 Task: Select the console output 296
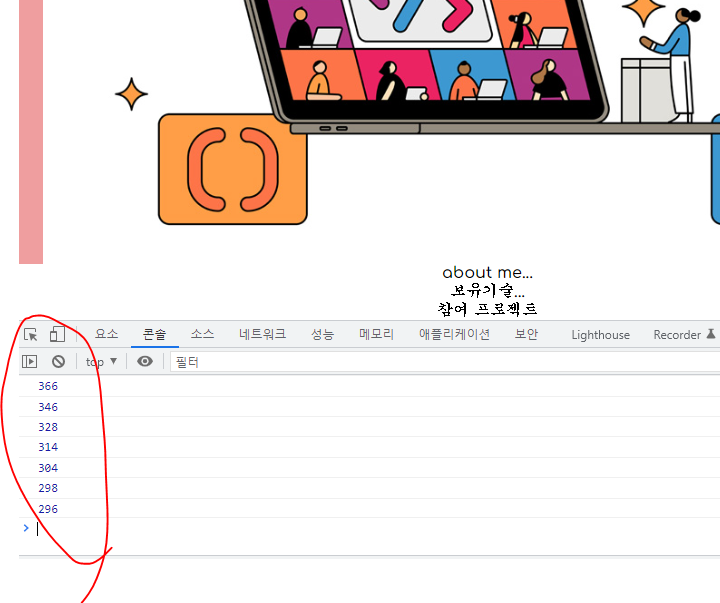[48, 509]
